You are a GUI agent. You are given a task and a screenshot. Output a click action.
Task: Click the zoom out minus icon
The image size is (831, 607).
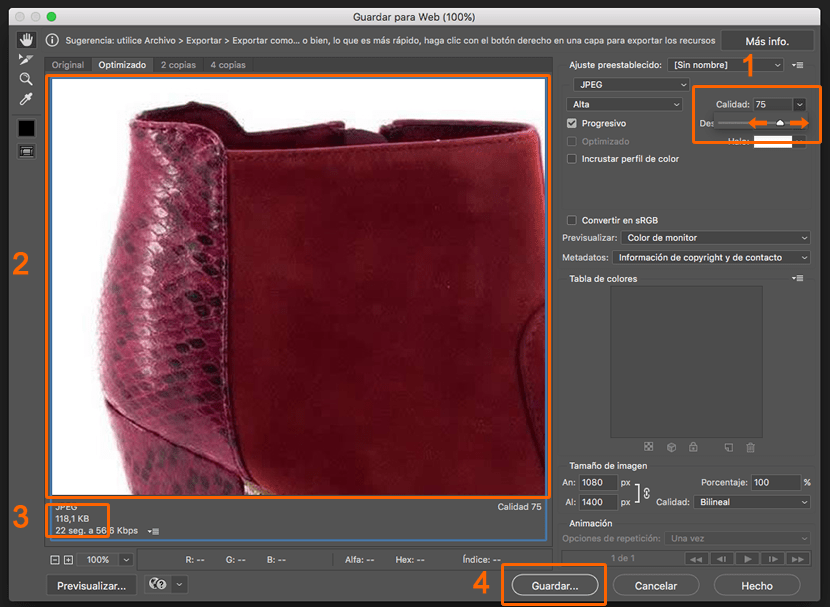point(55,560)
